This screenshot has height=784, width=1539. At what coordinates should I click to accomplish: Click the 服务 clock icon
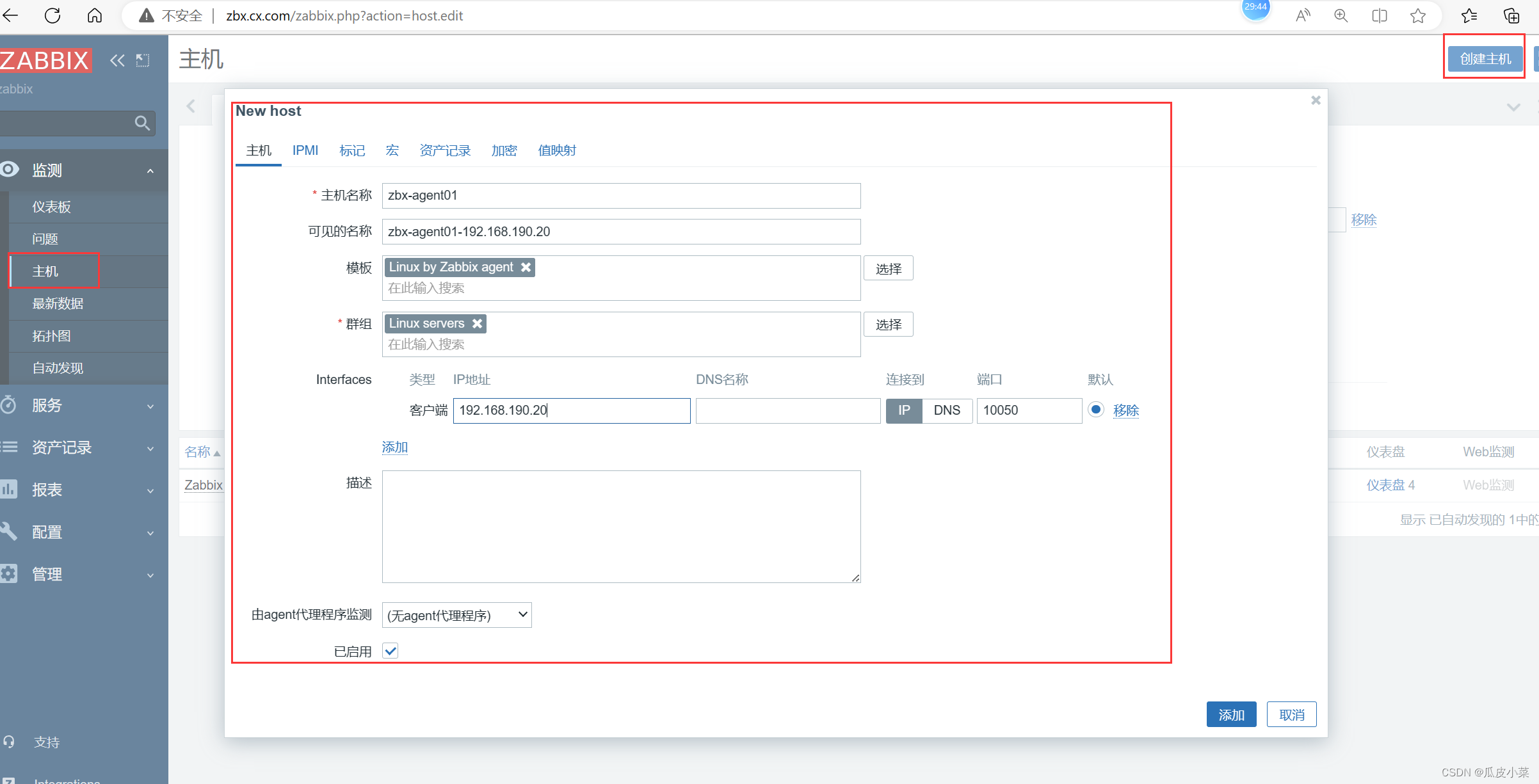pos(8,404)
